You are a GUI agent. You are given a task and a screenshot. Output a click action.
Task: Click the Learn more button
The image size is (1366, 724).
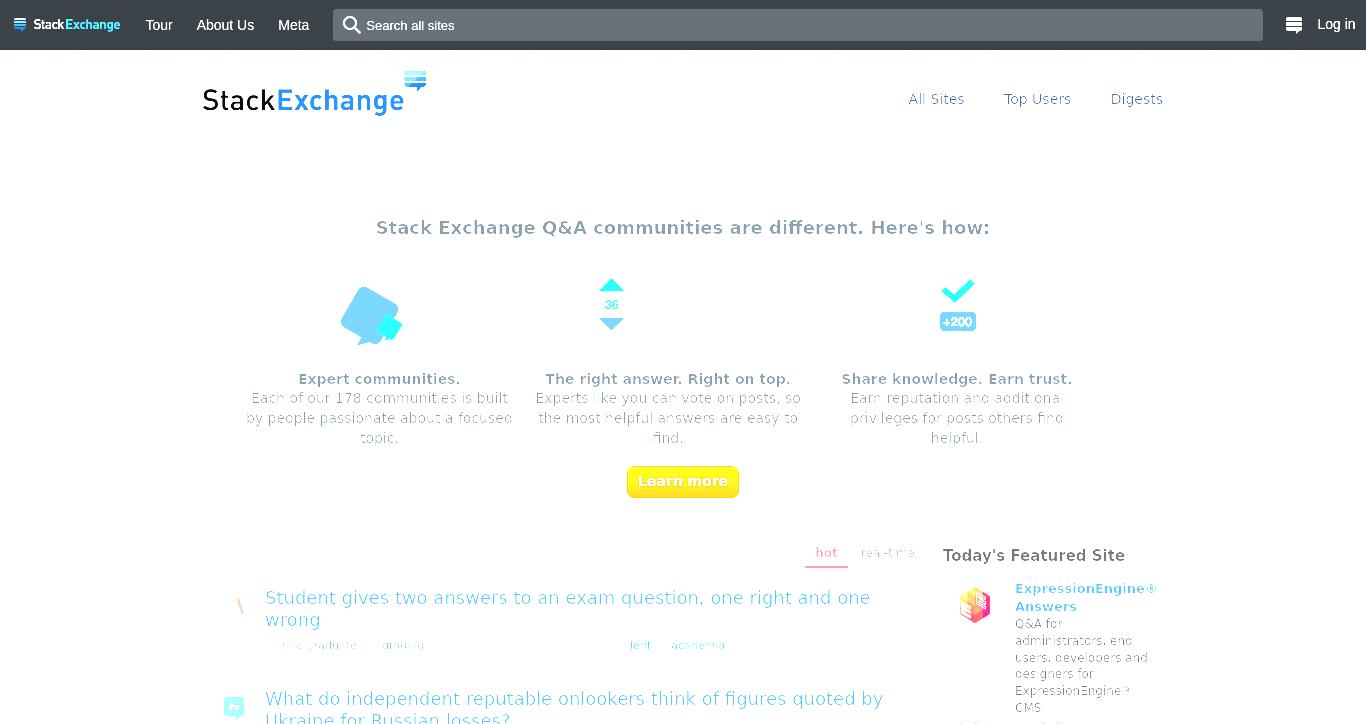[x=683, y=481]
